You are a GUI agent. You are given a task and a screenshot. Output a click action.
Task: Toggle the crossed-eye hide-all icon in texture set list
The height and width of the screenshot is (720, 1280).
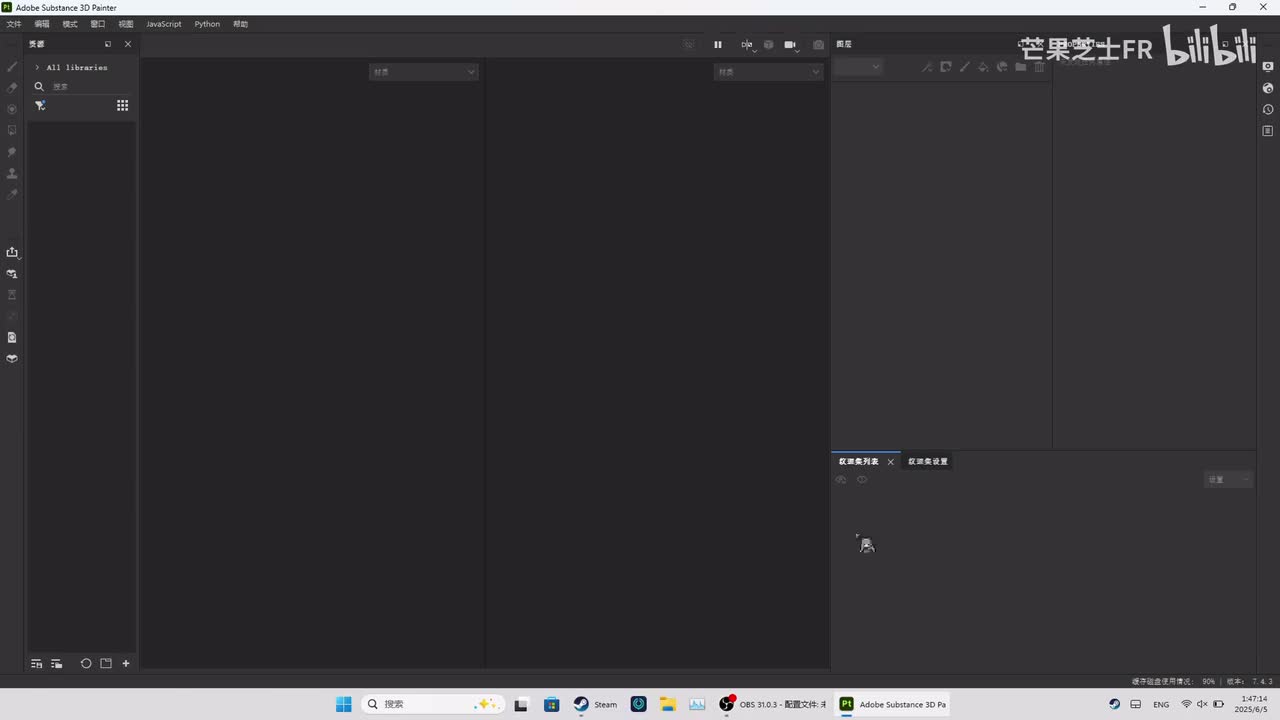(x=841, y=480)
